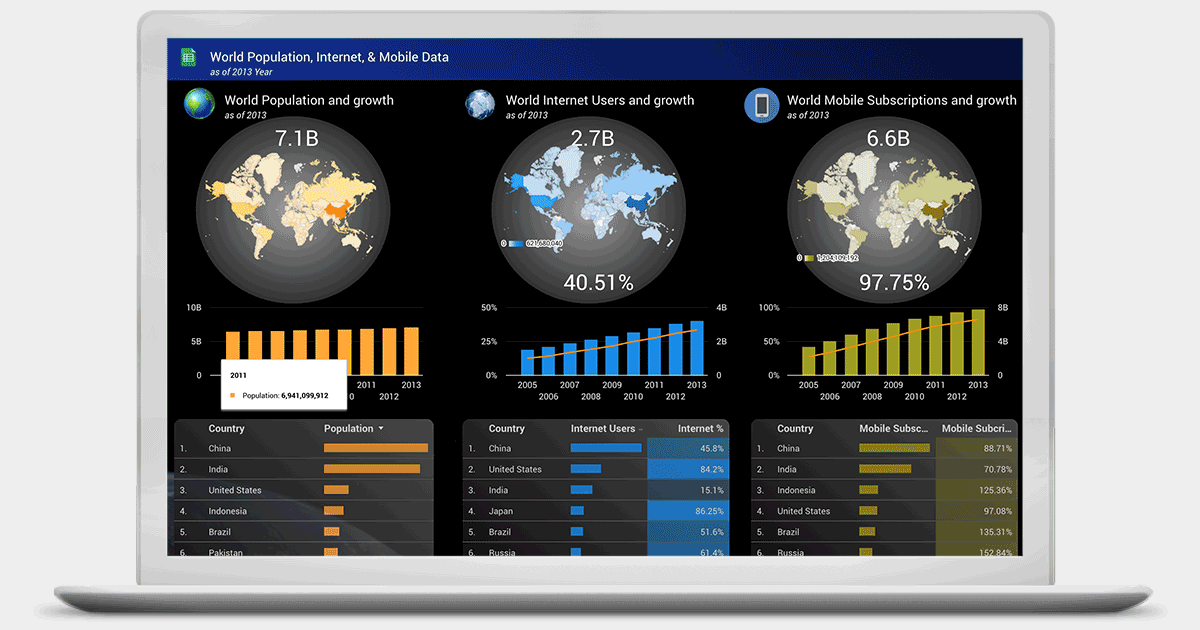Click United States 84.2% internet cell

point(688,469)
